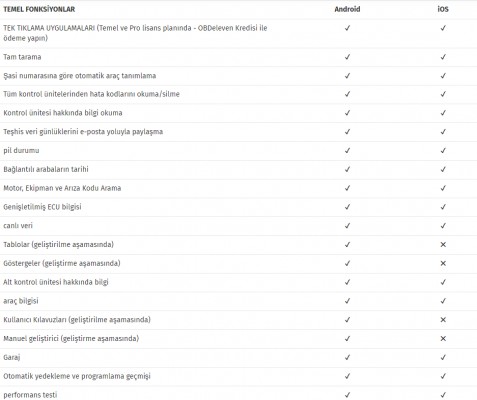Click the iOS cross for Göstergeler row

[x=443, y=263]
